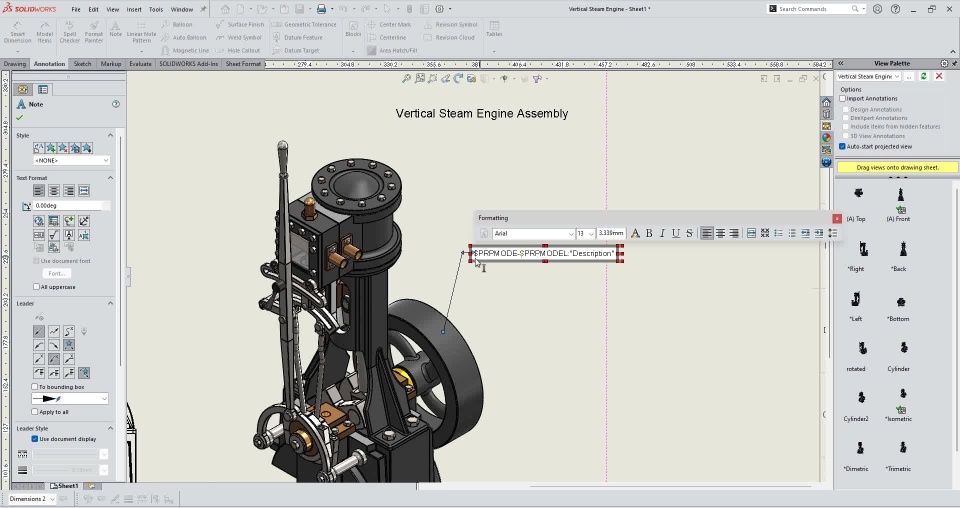This screenshot has width=960, height=508.
Task: Enable the Import Annotations checkbox
Action: pos(843,99)
